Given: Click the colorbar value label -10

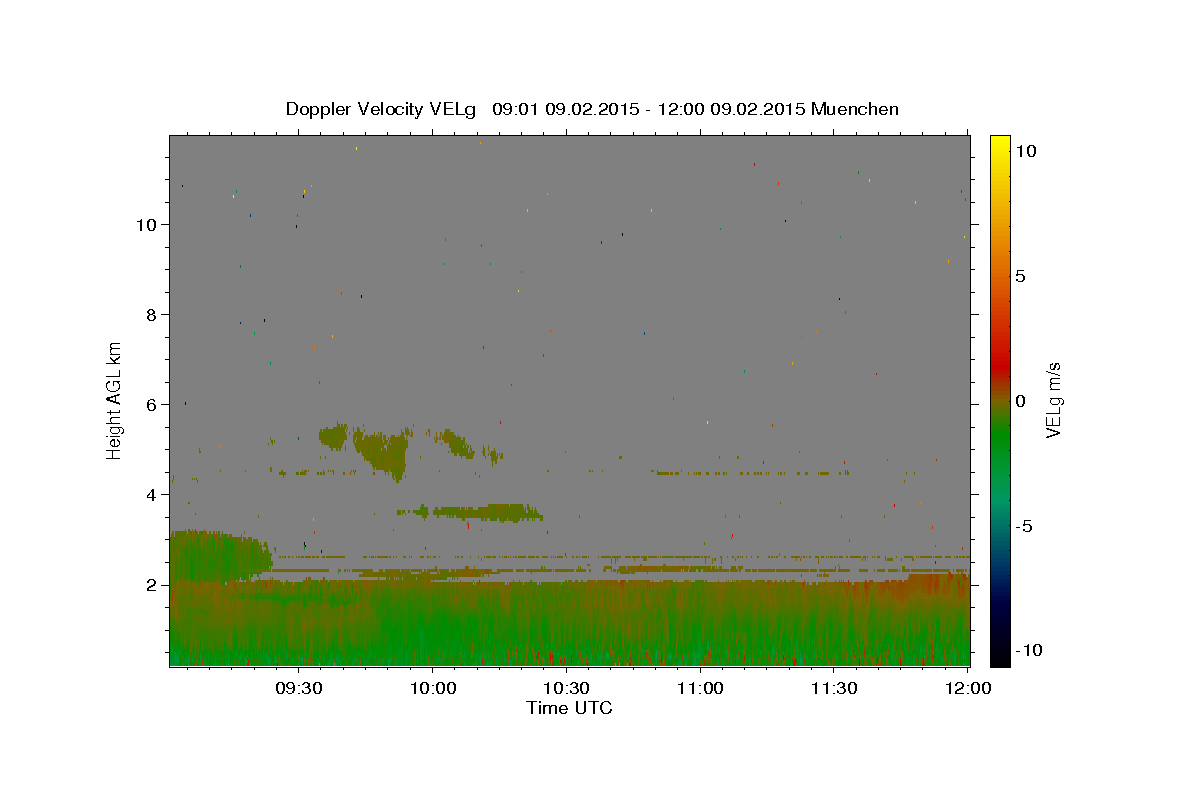Looking at the screenshot, I should (1028, 650).
